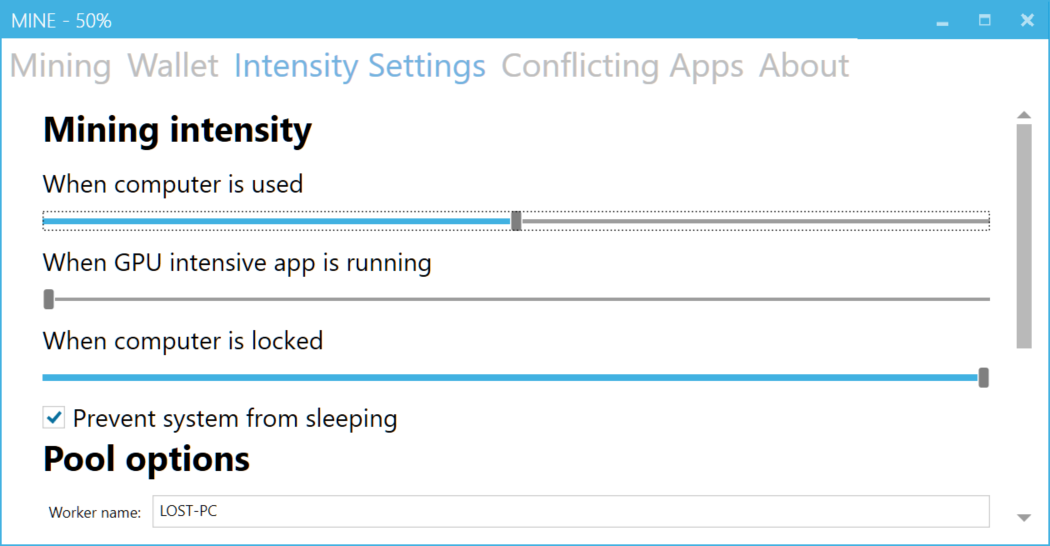Go to the About tab
This screenshot has height=546, width=1050.
pyautogui.click(x=804, y=66)
